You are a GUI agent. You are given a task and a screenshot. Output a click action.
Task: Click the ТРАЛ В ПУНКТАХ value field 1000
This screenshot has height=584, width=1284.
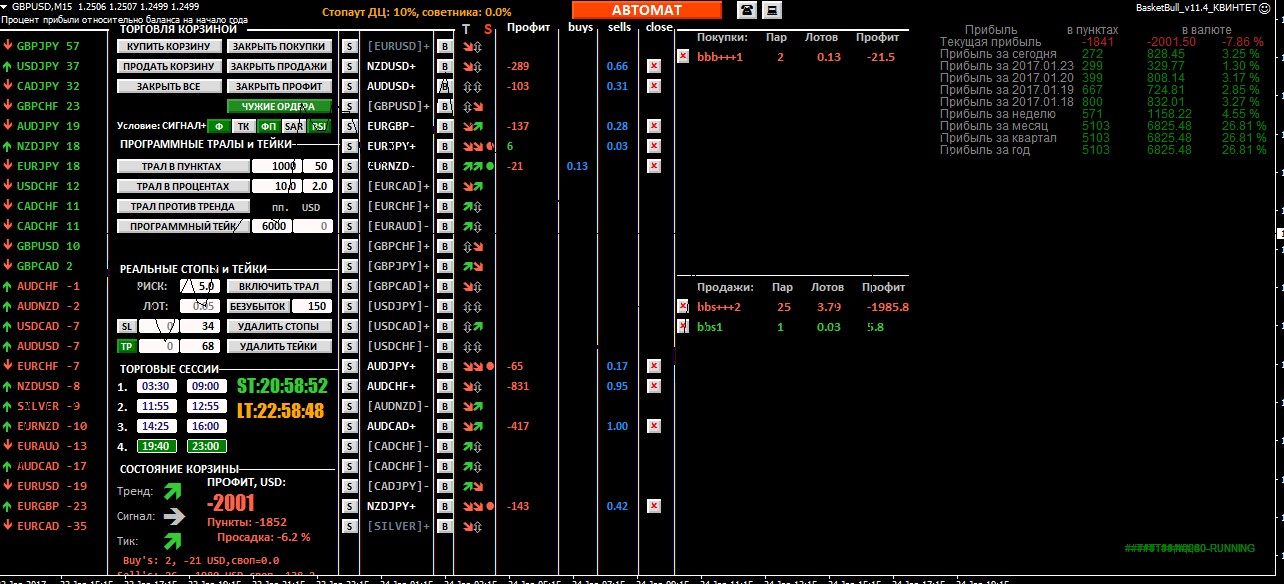(277, 166)
